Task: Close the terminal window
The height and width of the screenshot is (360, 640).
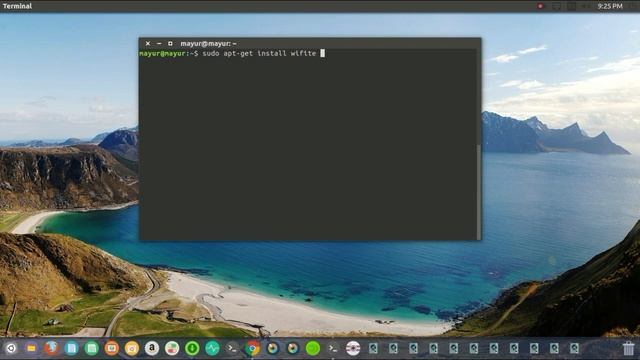Action: click(148, 44)
